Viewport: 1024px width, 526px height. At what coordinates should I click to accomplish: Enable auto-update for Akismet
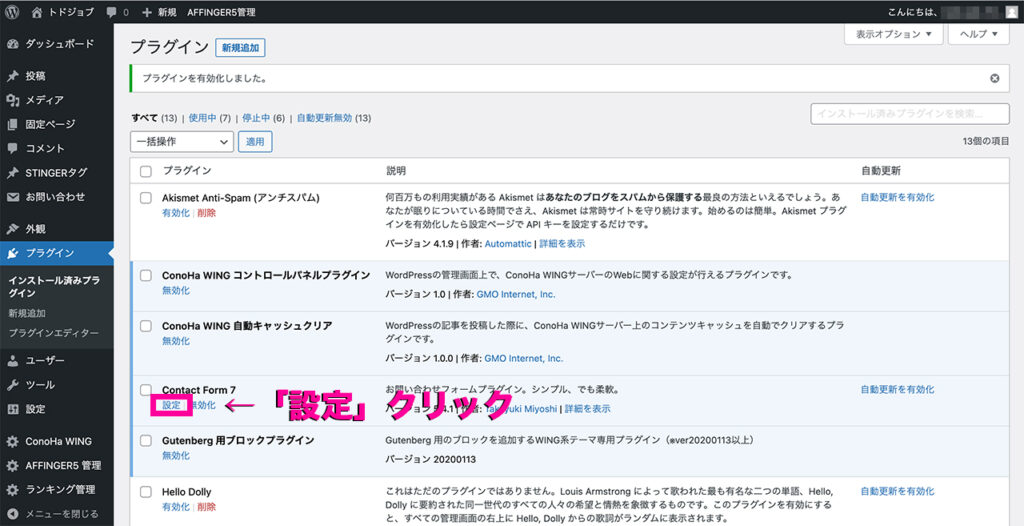897,197
